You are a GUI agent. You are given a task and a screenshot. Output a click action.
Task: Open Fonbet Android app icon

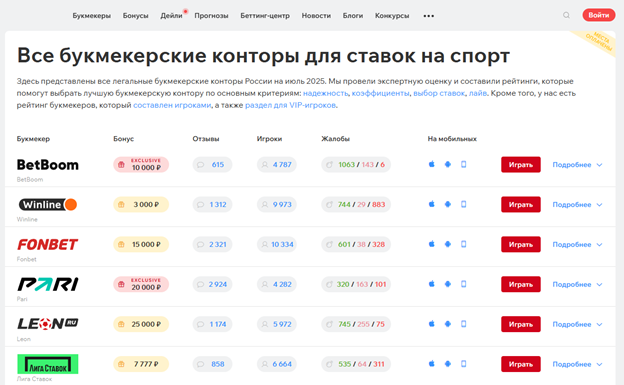tap(448, 244)
